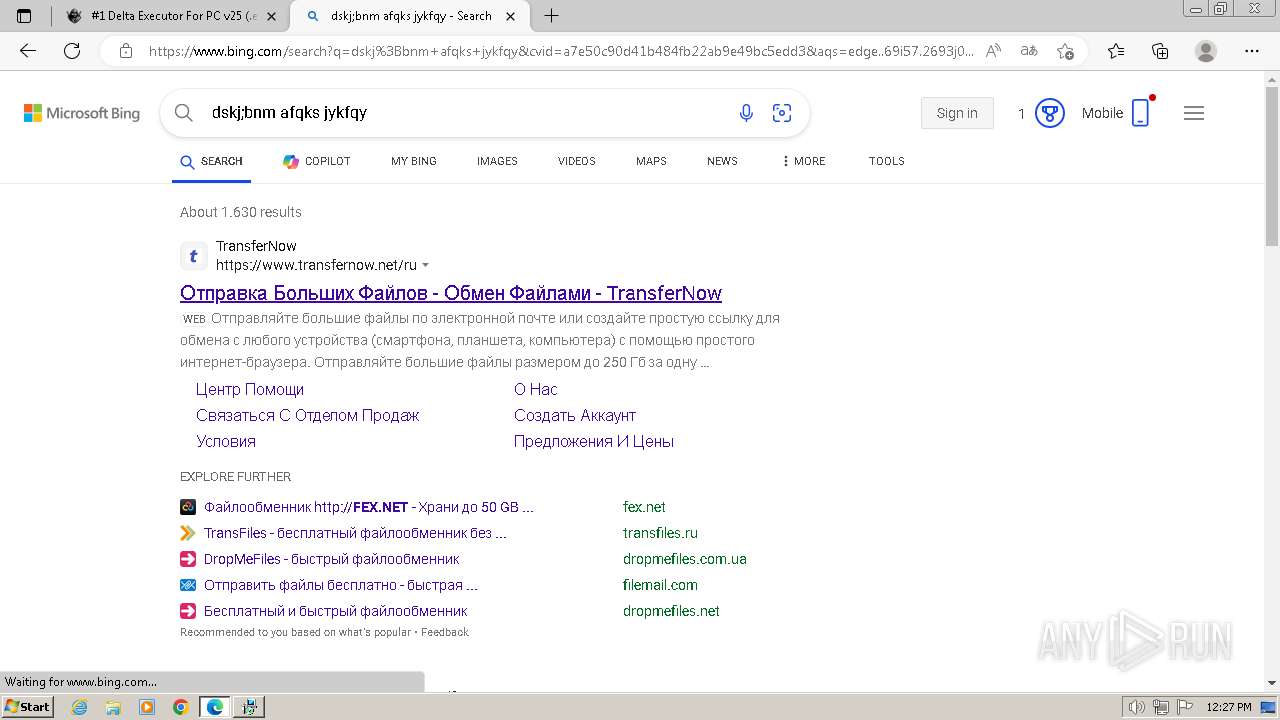Switch to VIDEOS results
Screen dimensions: 1280x720
click(577, 161)
